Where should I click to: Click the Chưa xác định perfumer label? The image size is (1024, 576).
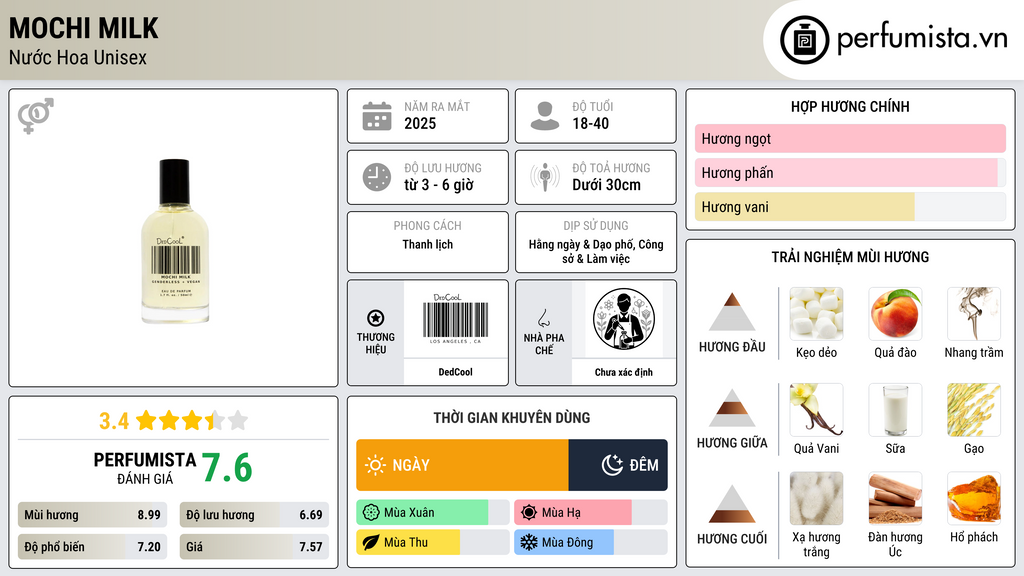(624, 372)
